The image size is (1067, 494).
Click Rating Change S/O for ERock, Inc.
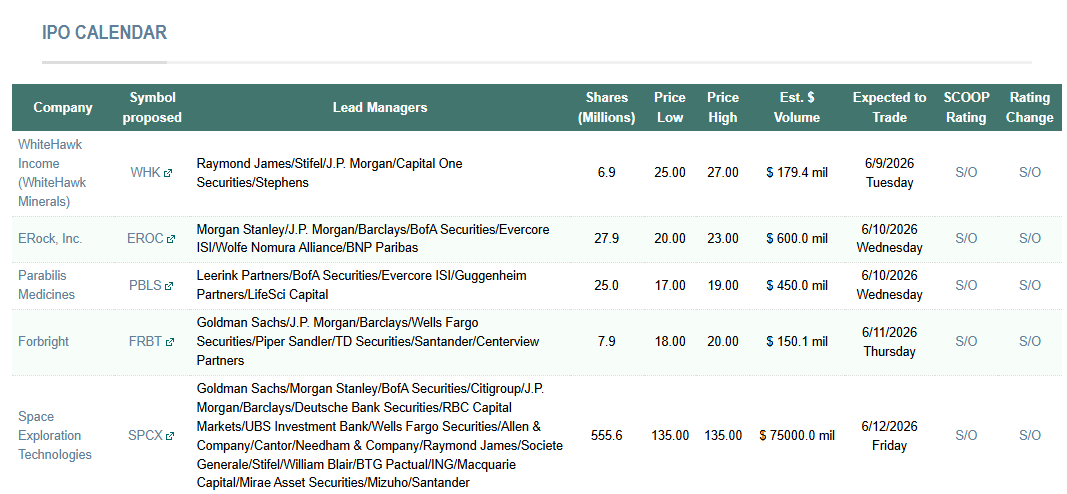coord(1030,238)
